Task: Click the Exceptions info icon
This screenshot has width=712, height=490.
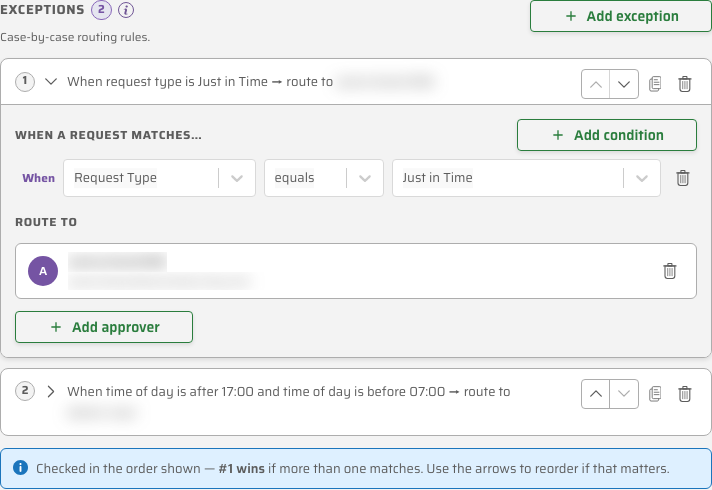Action: click(126, 10)
